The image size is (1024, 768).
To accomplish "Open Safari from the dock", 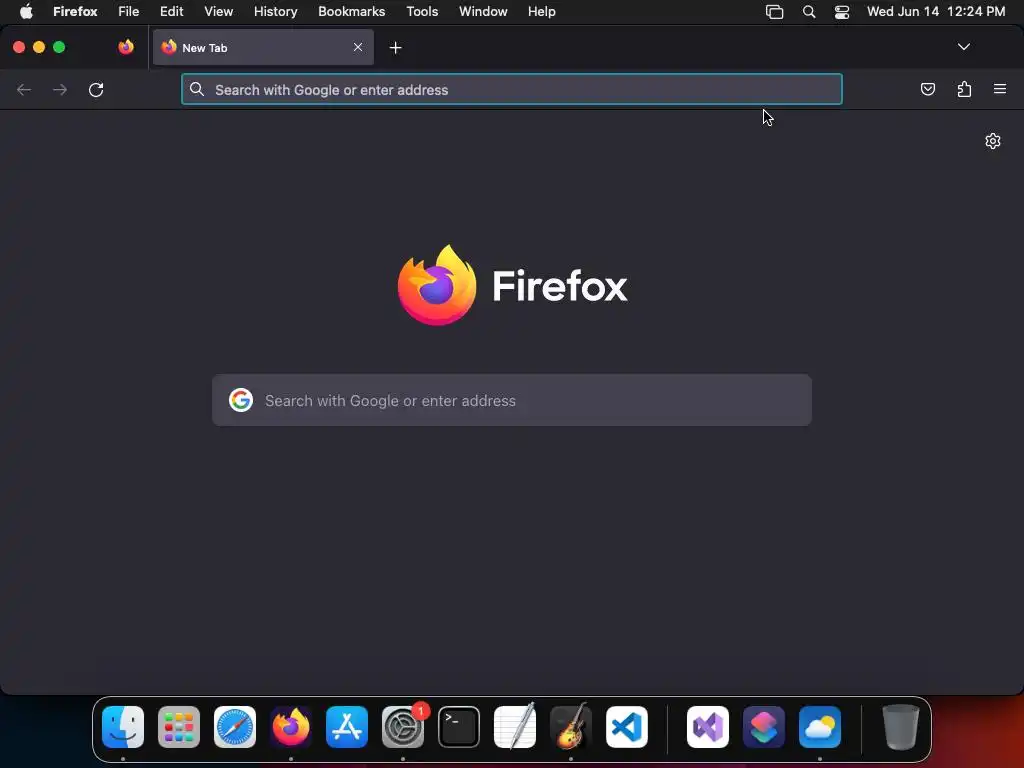I will click(235, 727).
